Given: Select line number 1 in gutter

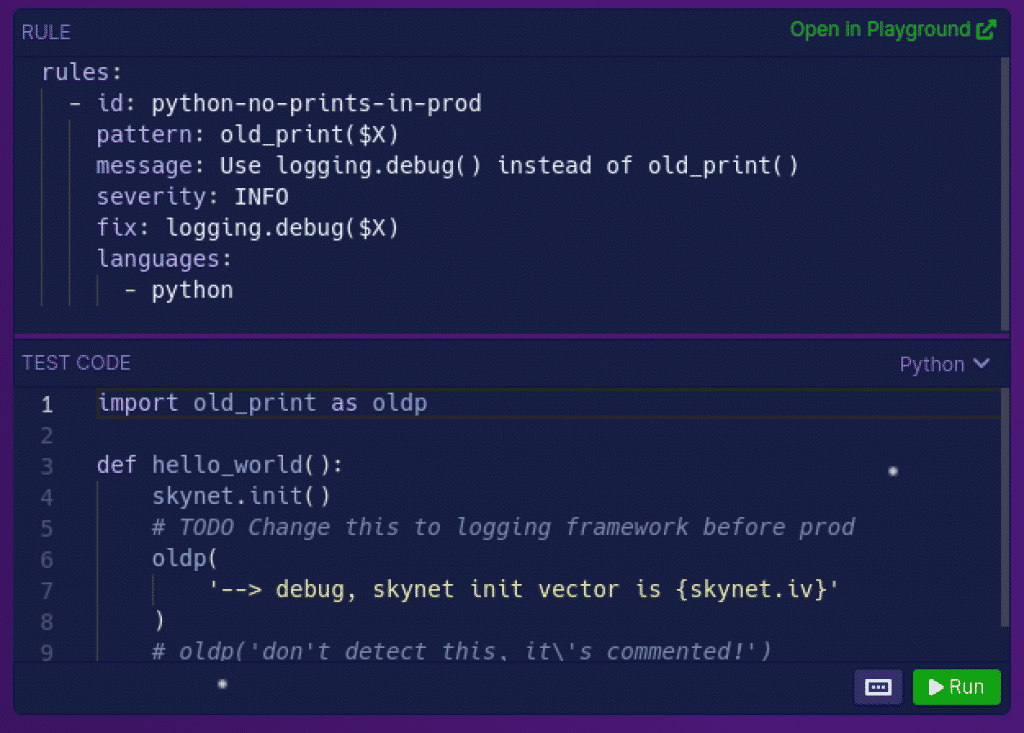Looking at the screenshot, I should click(x=46, y=404).
